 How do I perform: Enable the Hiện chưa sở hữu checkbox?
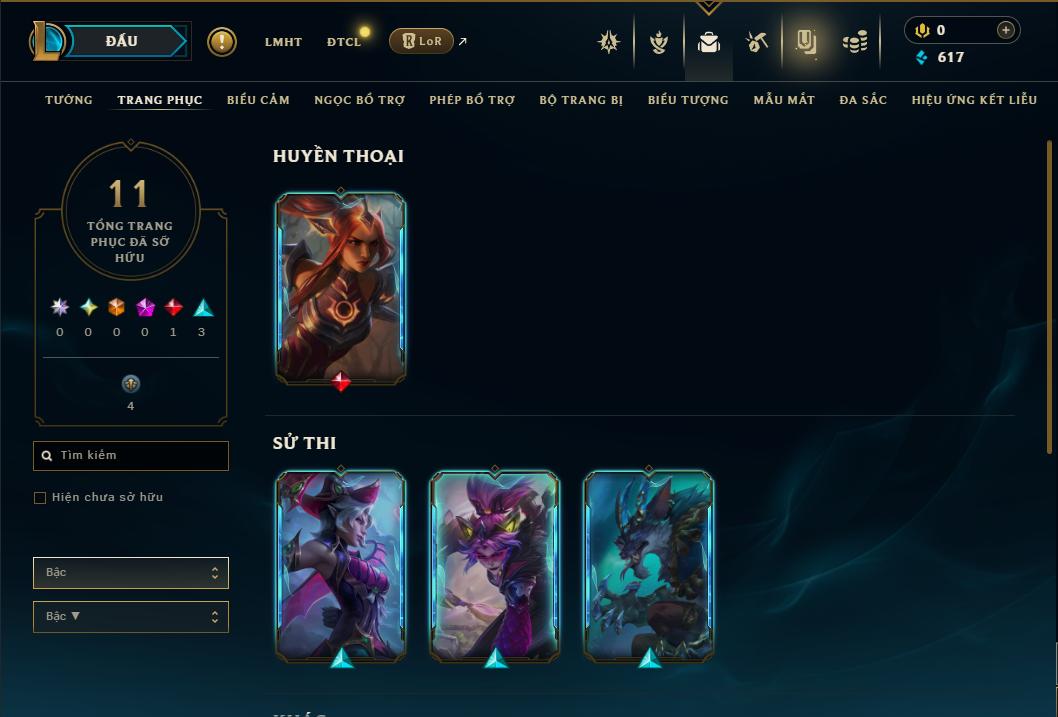click(40, 498)
